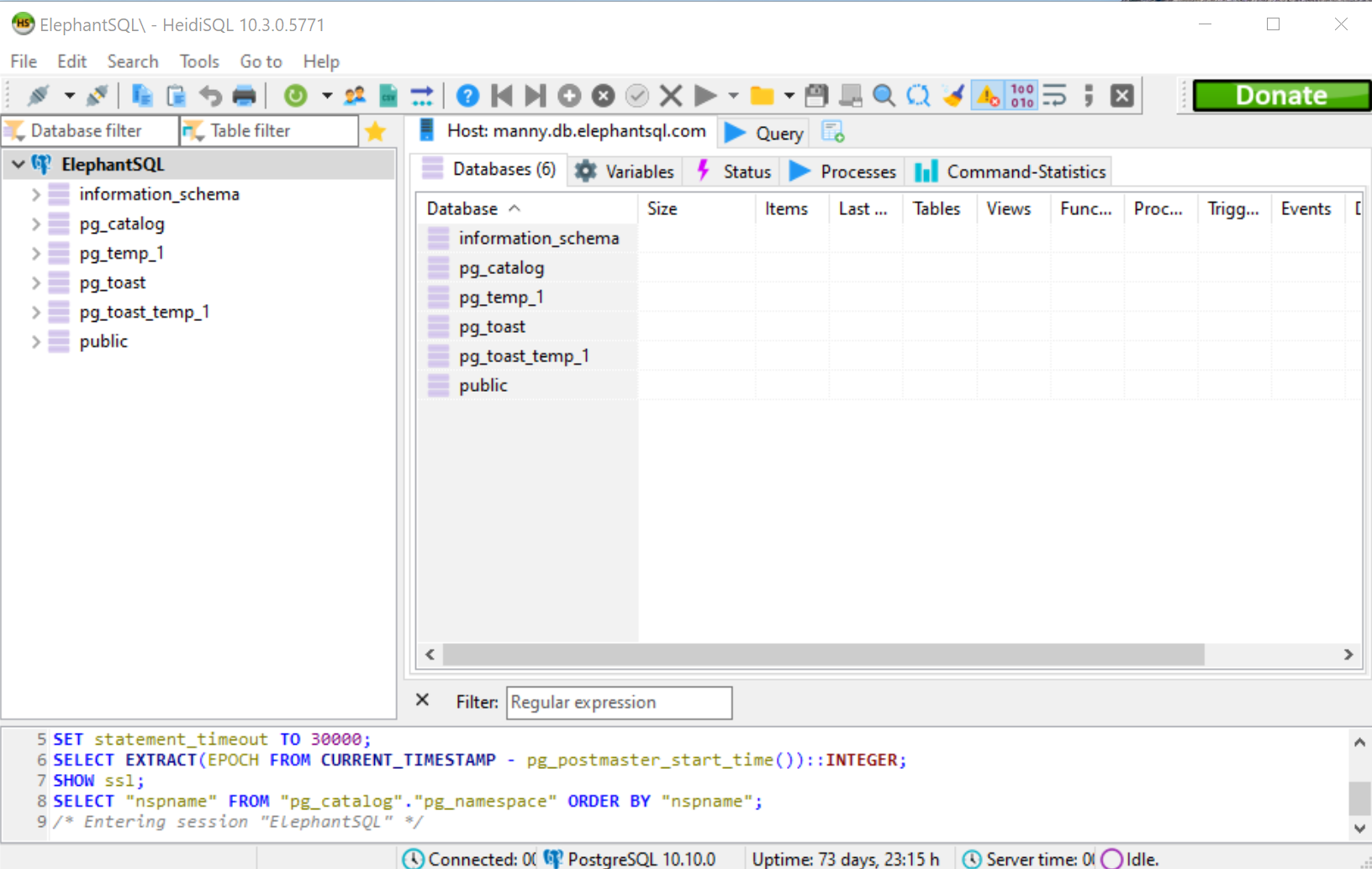Click the blue Help question icon
This screenshot has height=869, width=1372.
coord(467,96)
